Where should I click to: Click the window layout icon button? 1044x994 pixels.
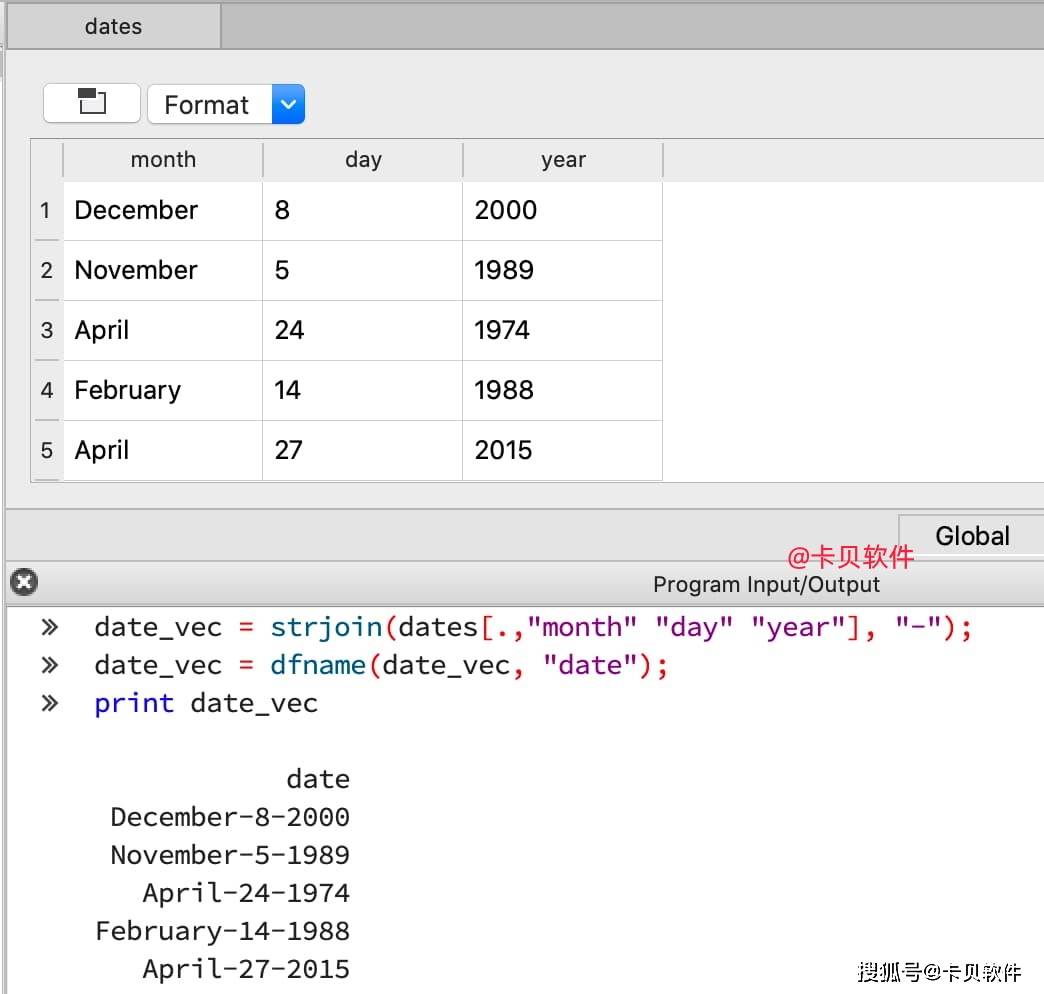(x=92, y=103)
